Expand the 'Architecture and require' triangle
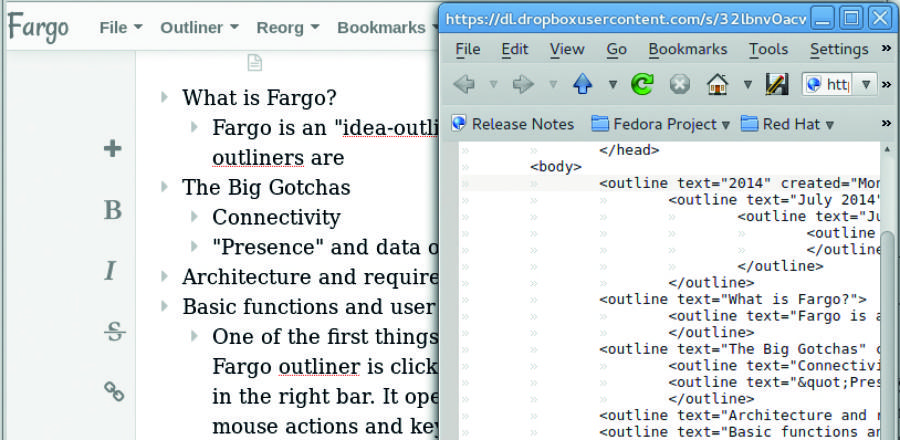 tap(165, 276)
